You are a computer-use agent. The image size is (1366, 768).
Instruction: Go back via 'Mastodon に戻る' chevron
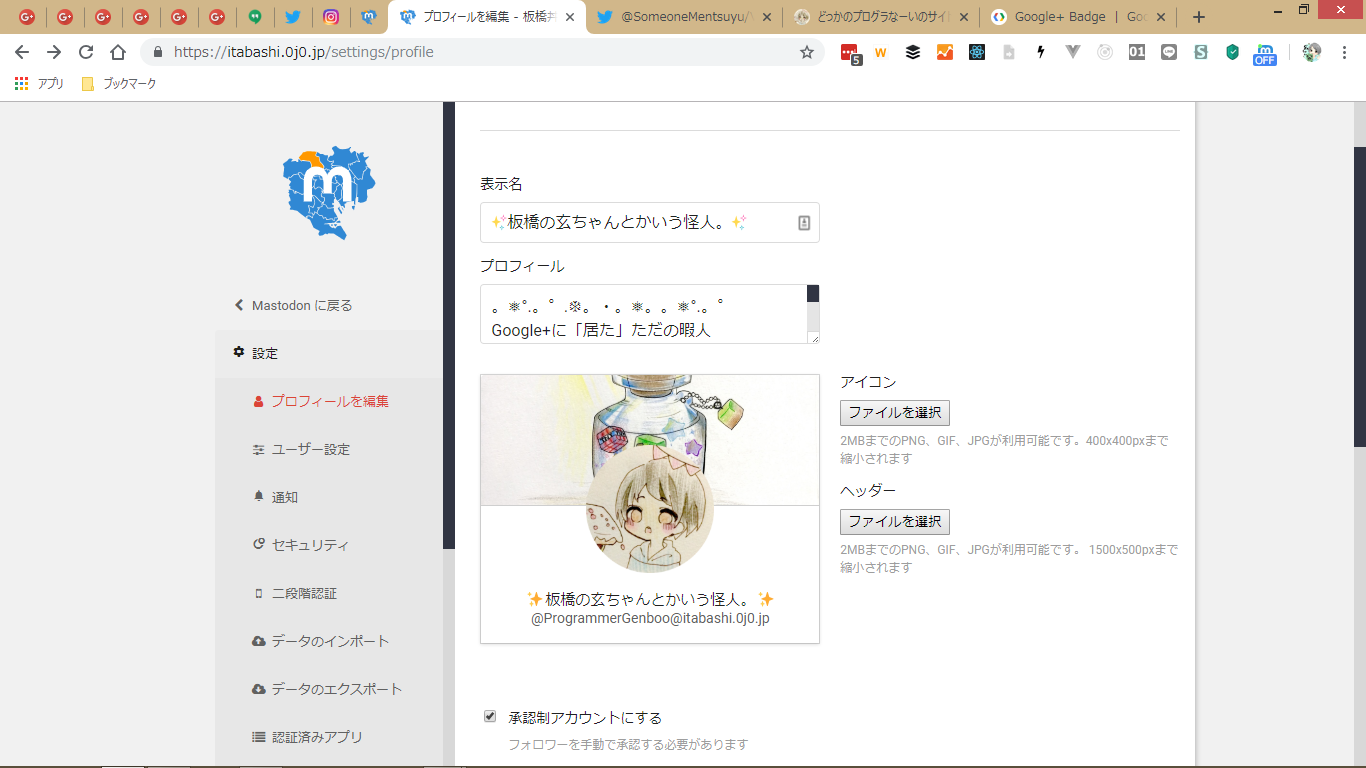coord(239,305)
